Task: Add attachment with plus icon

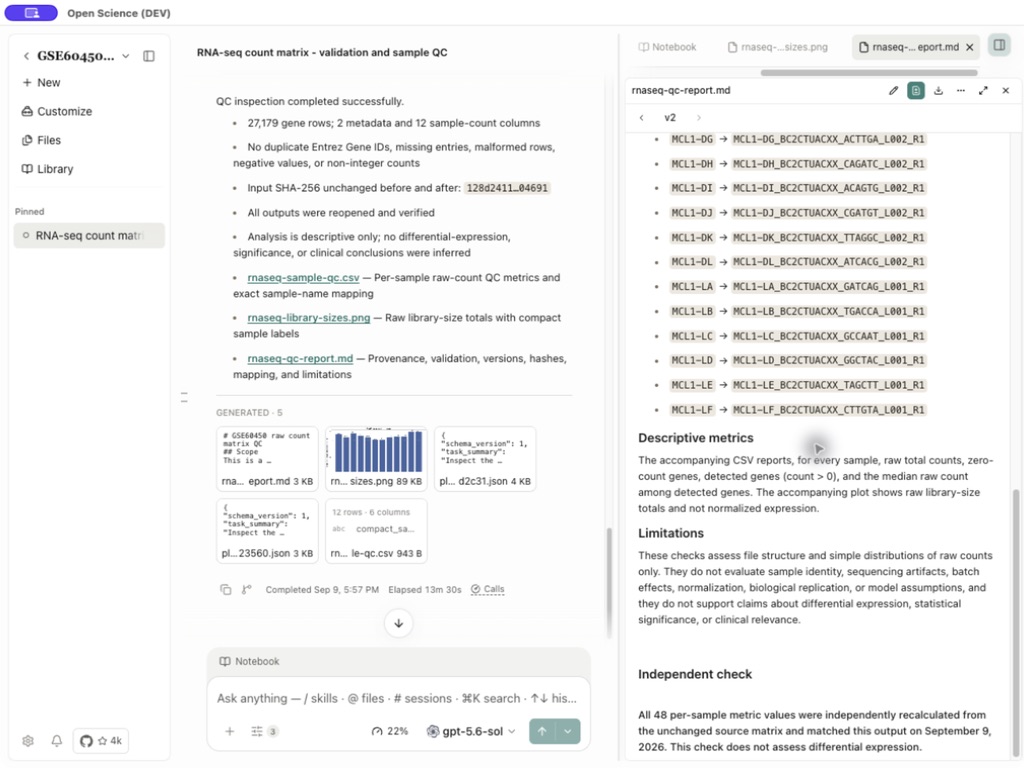Action: (x=229, y=731)
